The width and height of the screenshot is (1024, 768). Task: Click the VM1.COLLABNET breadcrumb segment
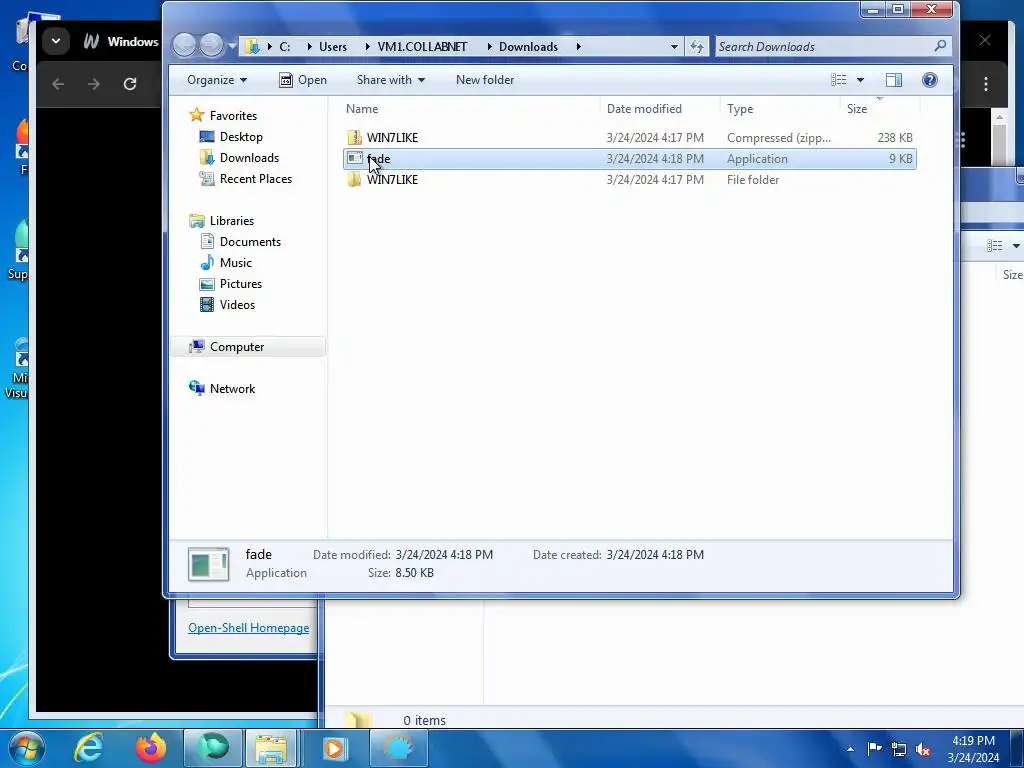pos(422,47)
